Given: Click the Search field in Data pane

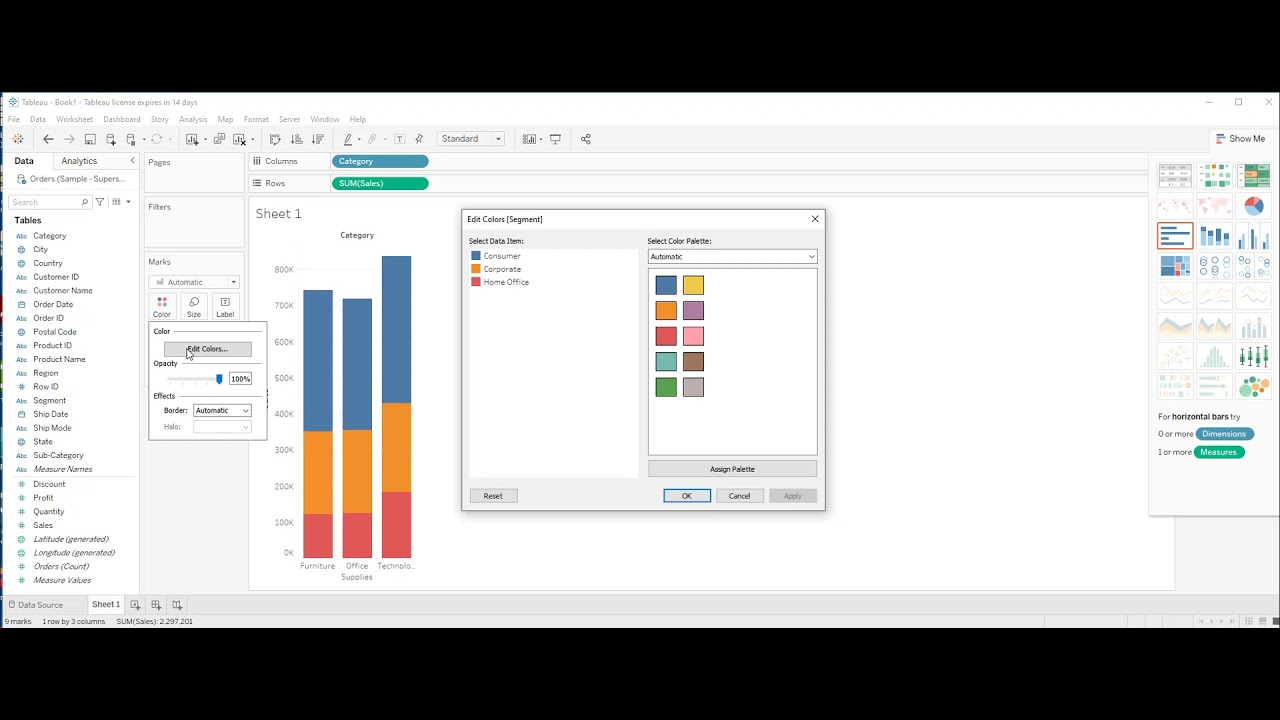Looking at the screenshot, I should coord(50,202).
